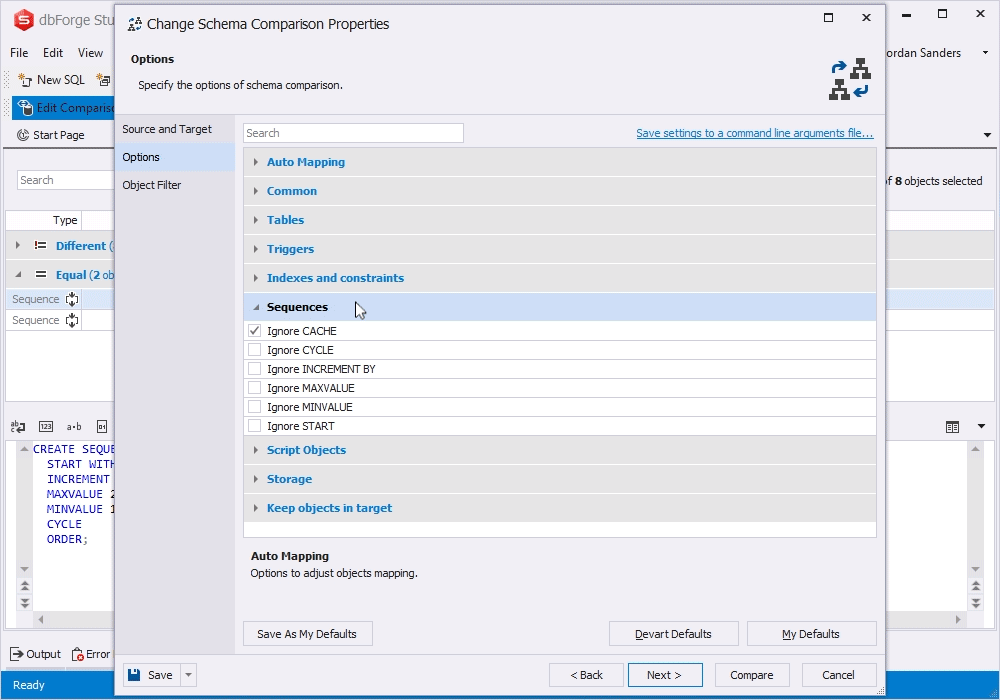Expand the Triggers options section
This screenshot has width=1000, height=700.
[256, 249]
